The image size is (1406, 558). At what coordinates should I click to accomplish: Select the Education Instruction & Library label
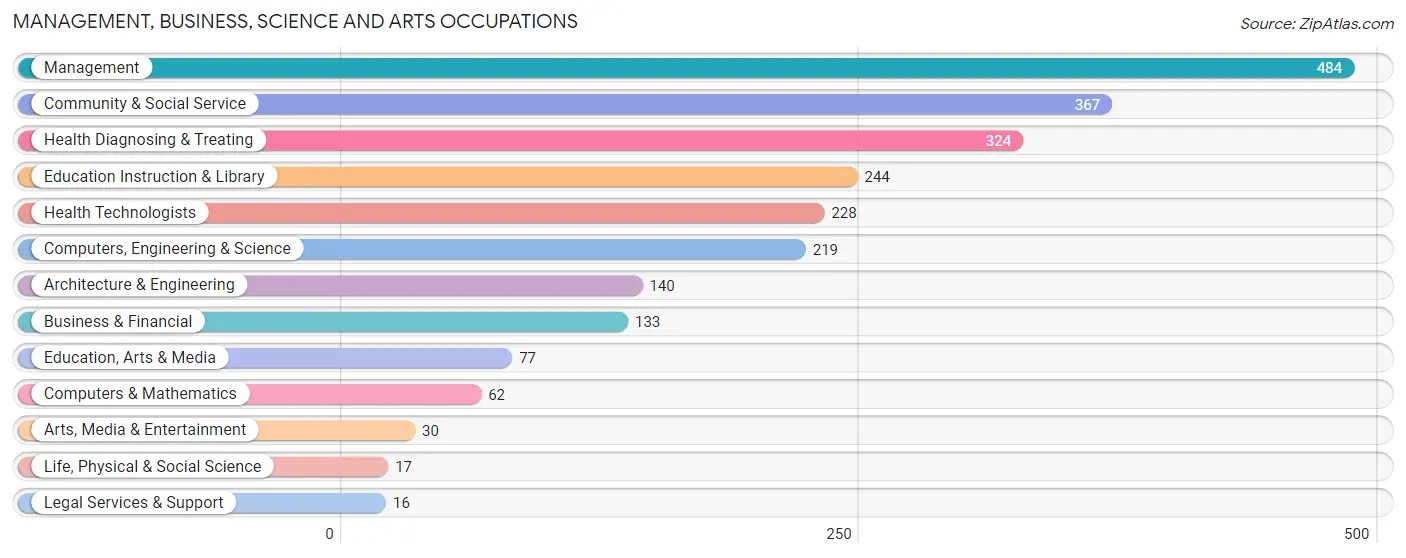154,177
